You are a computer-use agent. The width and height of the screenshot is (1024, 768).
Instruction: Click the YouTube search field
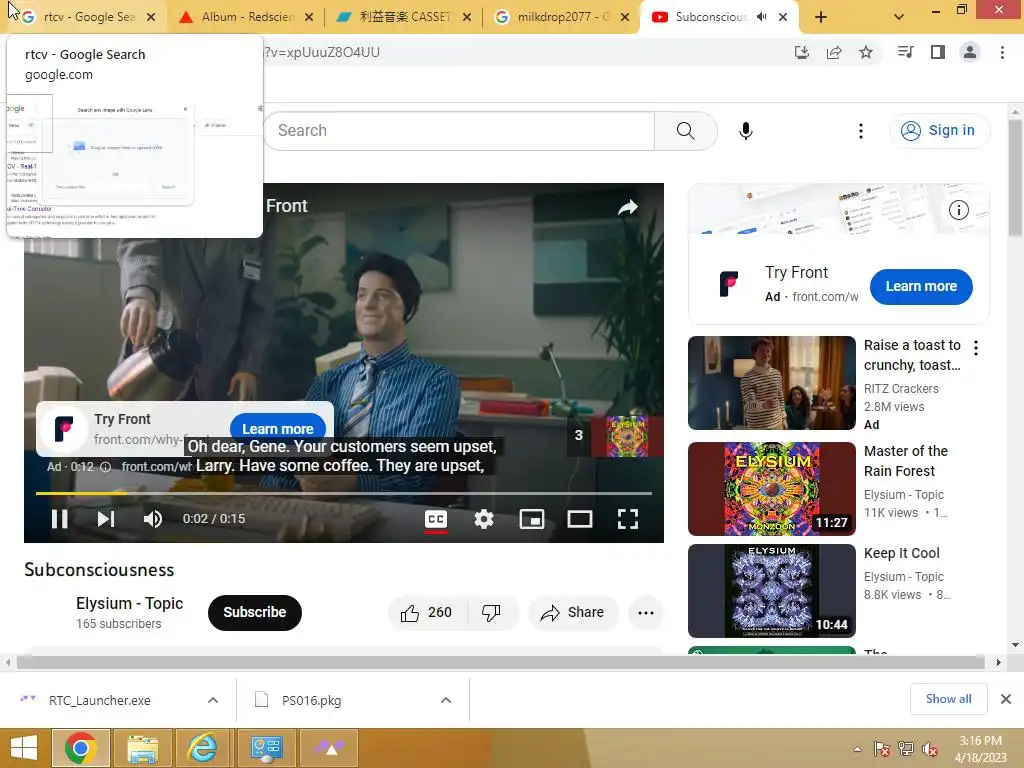[x=459, y=131]
